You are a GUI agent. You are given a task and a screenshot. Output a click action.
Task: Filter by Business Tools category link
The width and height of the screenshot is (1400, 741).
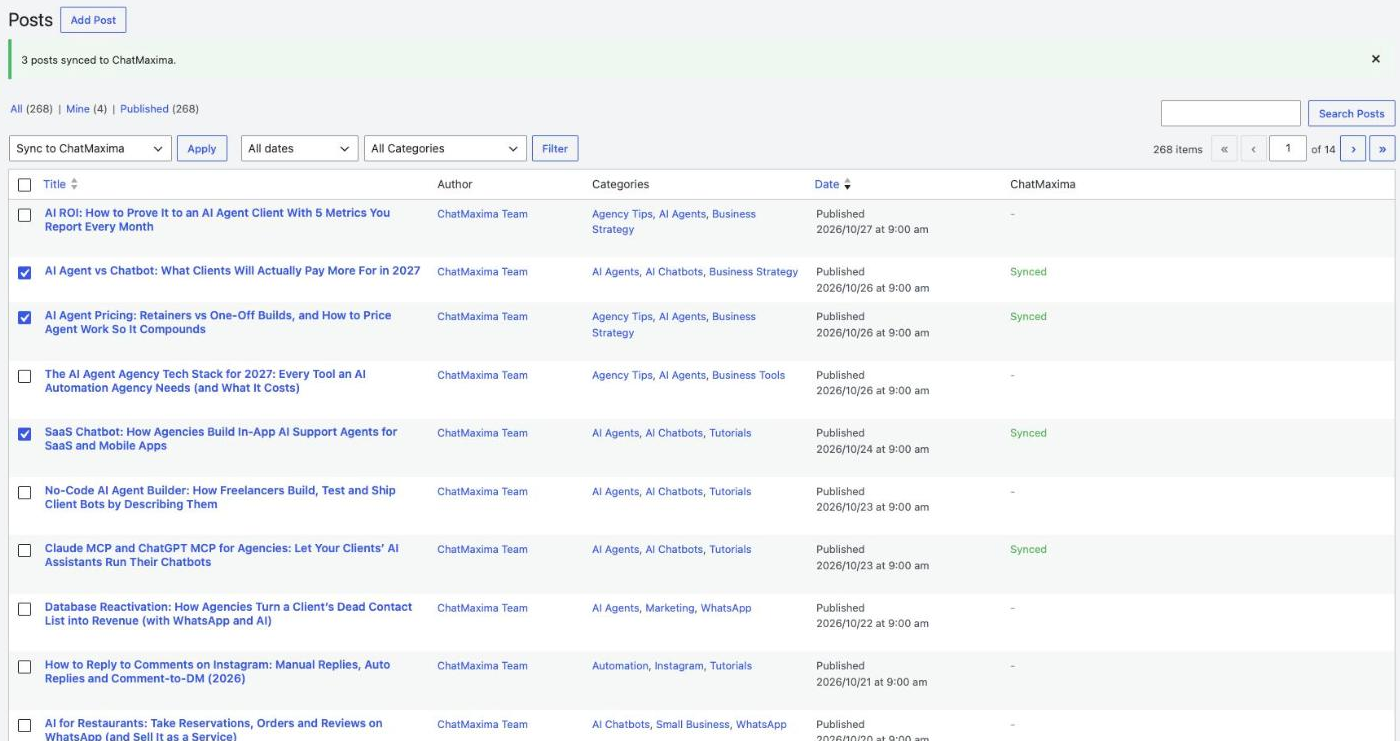coord(748,375)
